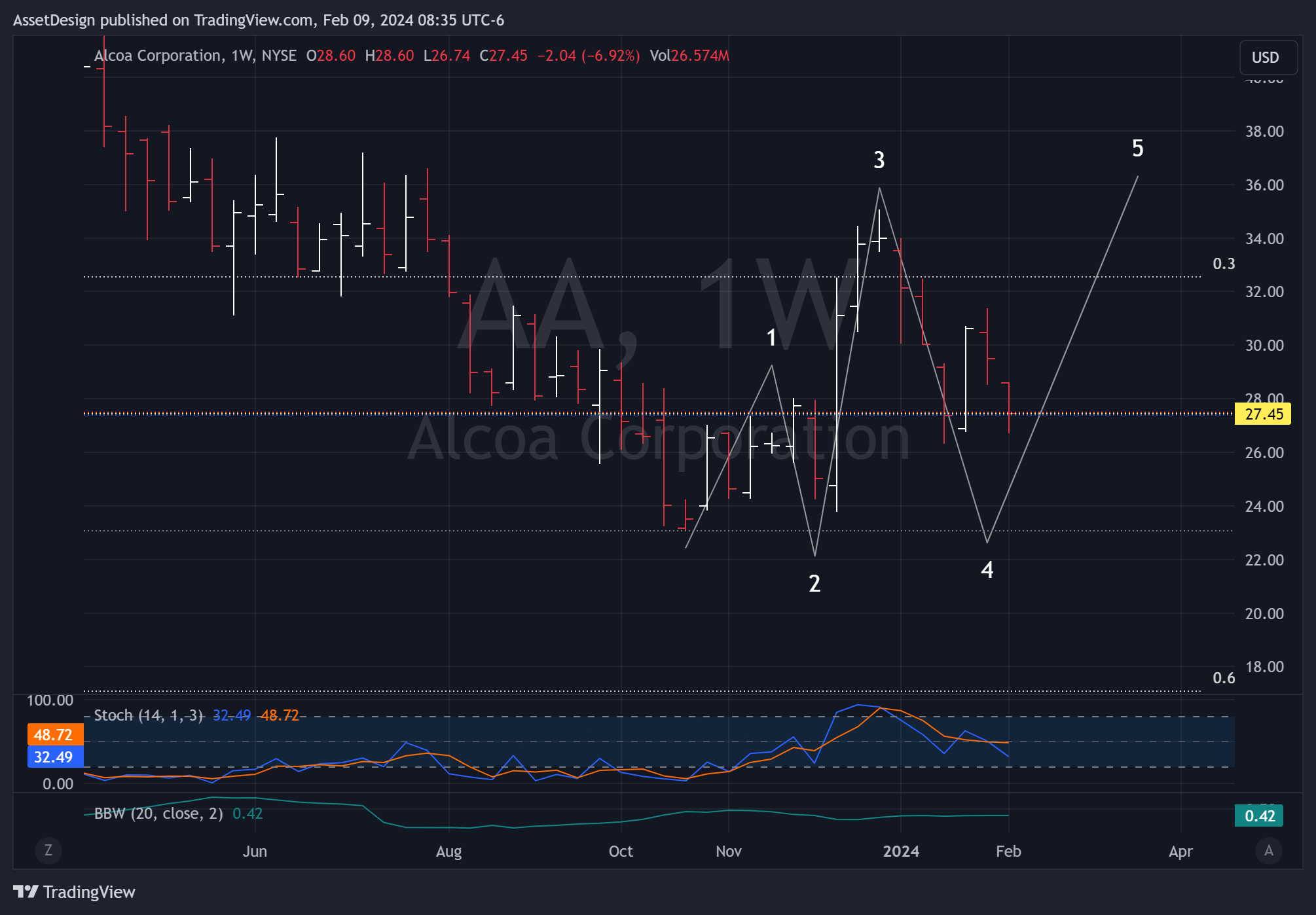1316x915 pixels.
Task: Click the 0.00 stochastic scale label
Action: [58, 784]
